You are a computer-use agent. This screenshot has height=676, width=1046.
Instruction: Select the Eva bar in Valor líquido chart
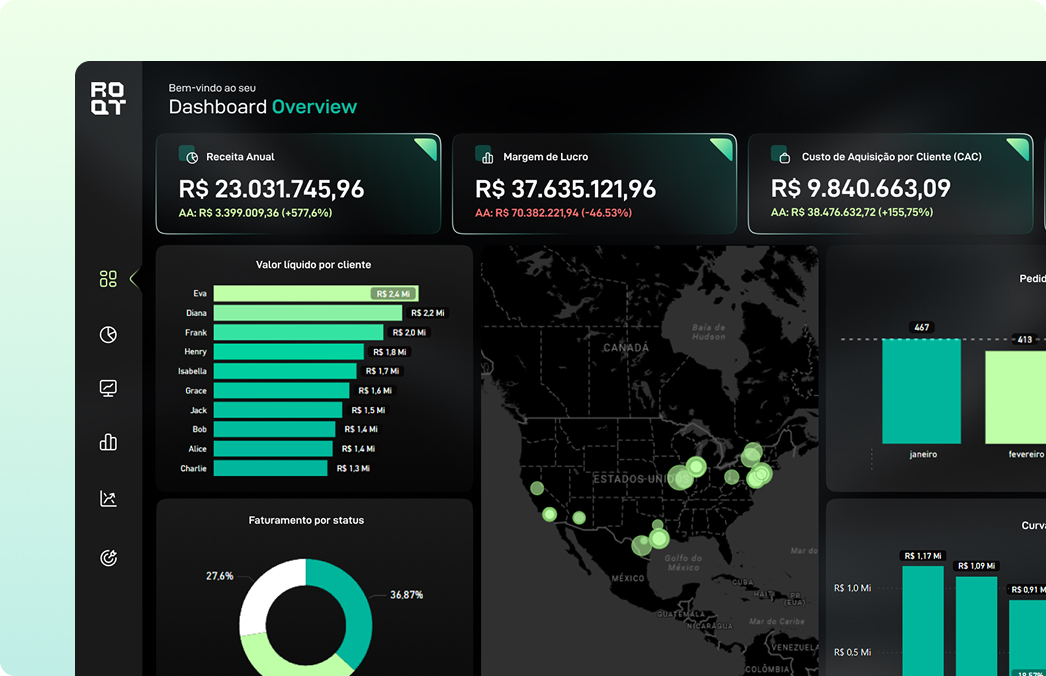tap(316, 294)
